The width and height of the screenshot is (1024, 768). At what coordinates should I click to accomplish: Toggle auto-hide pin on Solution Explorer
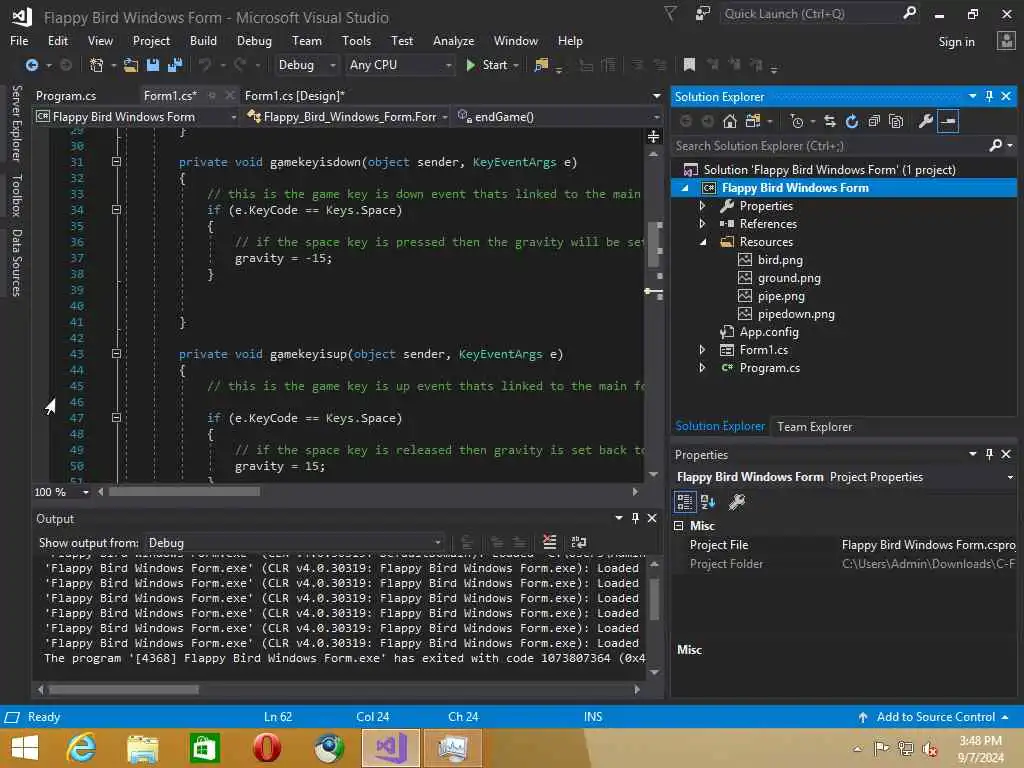pyautogui.click(x=989, y=96)
